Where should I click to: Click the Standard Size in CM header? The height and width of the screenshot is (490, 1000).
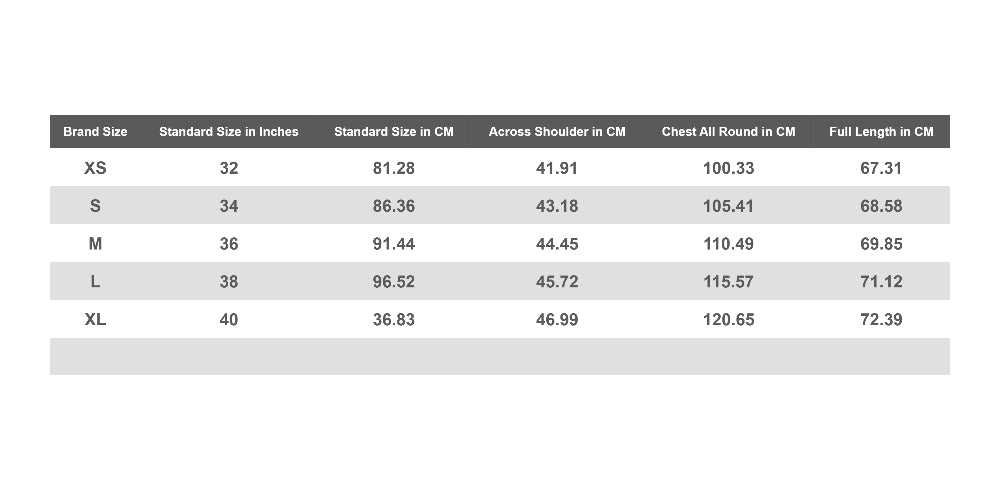(393, 131)
